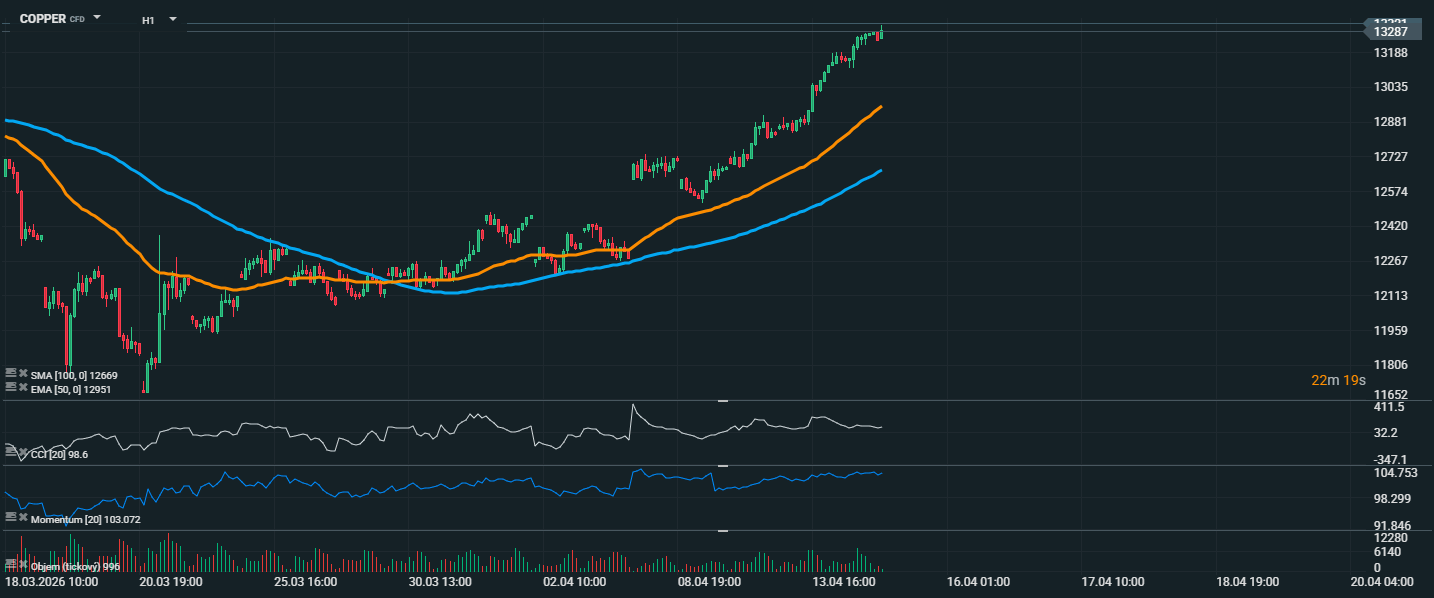1434x598 pixels.
Task: Open settings icon for CCI [20] indicator
Action: (11, 453)
